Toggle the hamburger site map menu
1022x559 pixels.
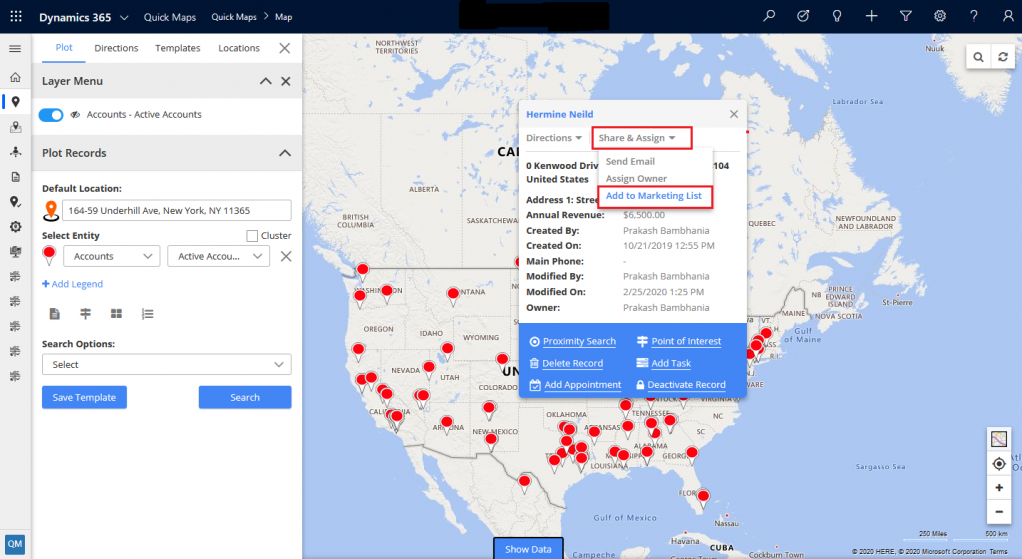click(15, 49)
